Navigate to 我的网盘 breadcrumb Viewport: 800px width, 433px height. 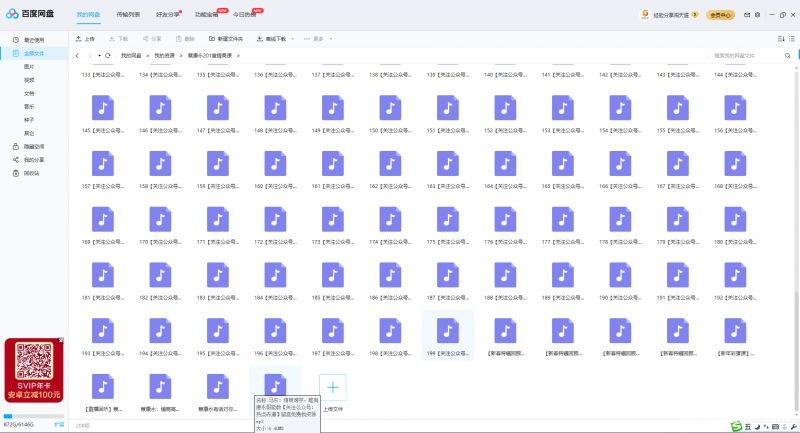tap(131, 56)
